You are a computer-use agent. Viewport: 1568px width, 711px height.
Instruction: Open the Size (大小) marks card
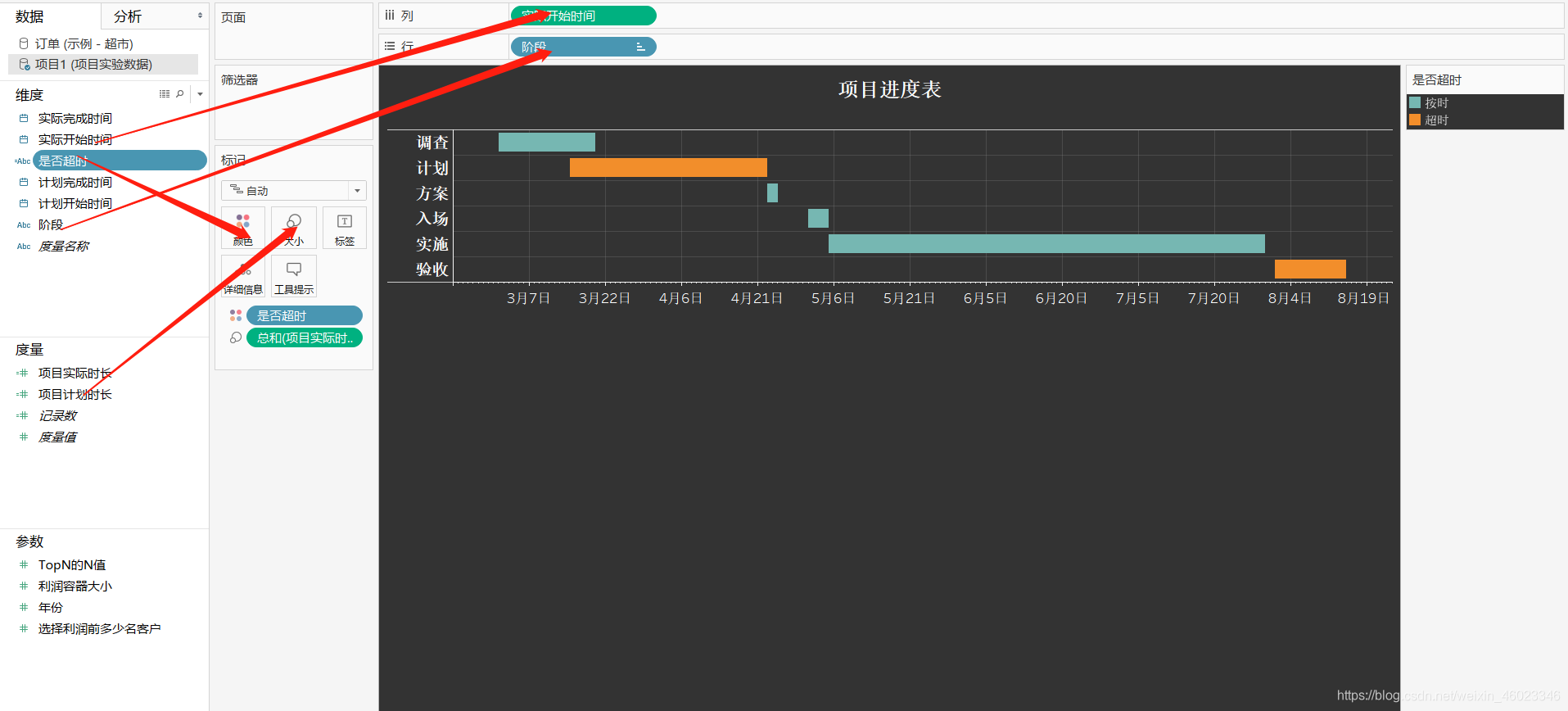pos(294,228)
